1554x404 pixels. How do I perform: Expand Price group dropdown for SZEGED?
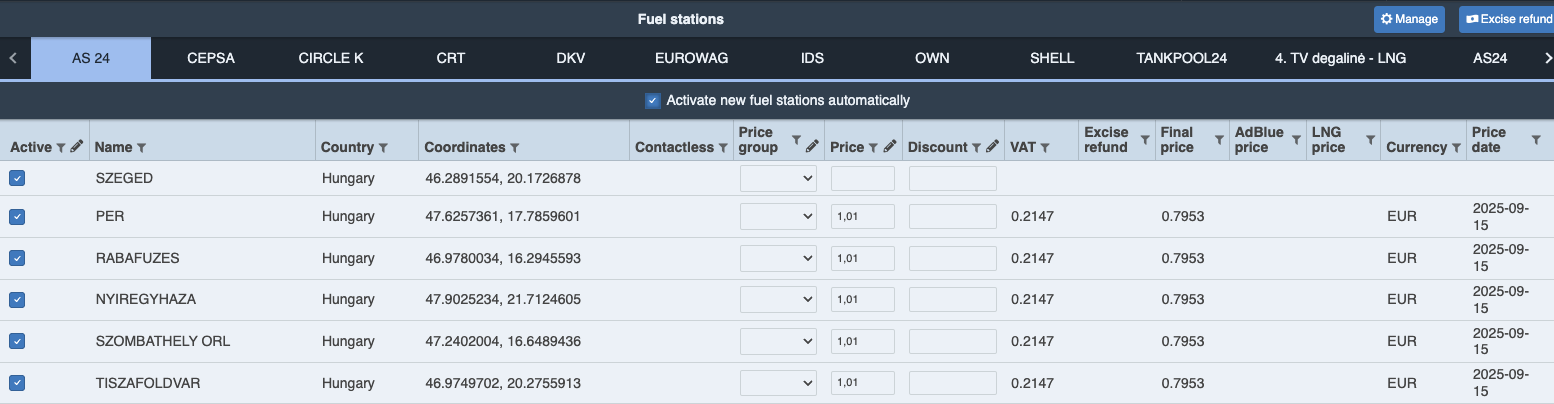778,178
